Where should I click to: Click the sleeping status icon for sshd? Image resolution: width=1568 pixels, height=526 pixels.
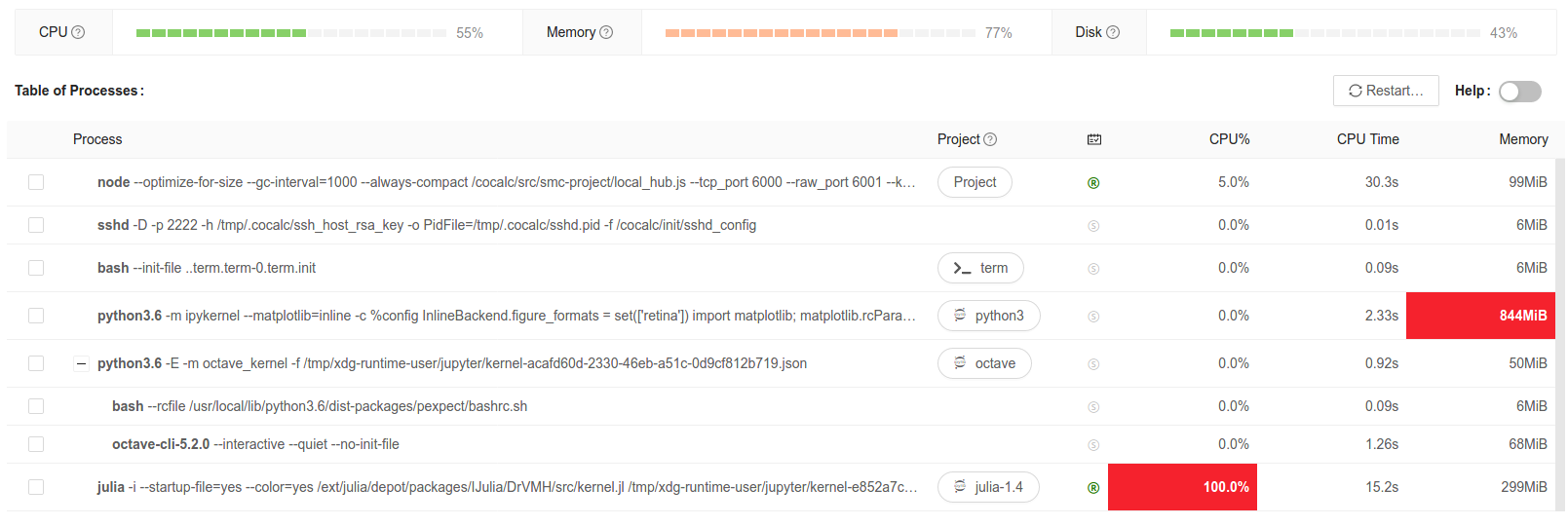[1093, 226]
